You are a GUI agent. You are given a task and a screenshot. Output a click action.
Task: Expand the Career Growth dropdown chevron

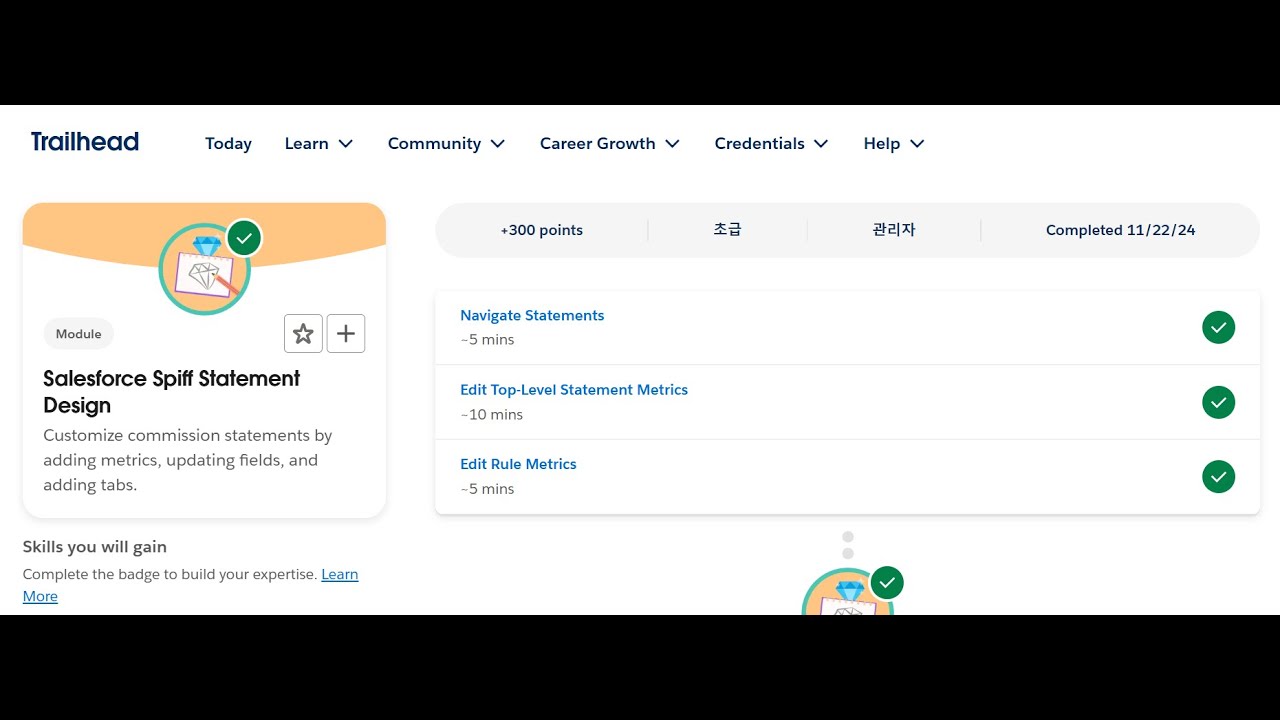point(673,144)
